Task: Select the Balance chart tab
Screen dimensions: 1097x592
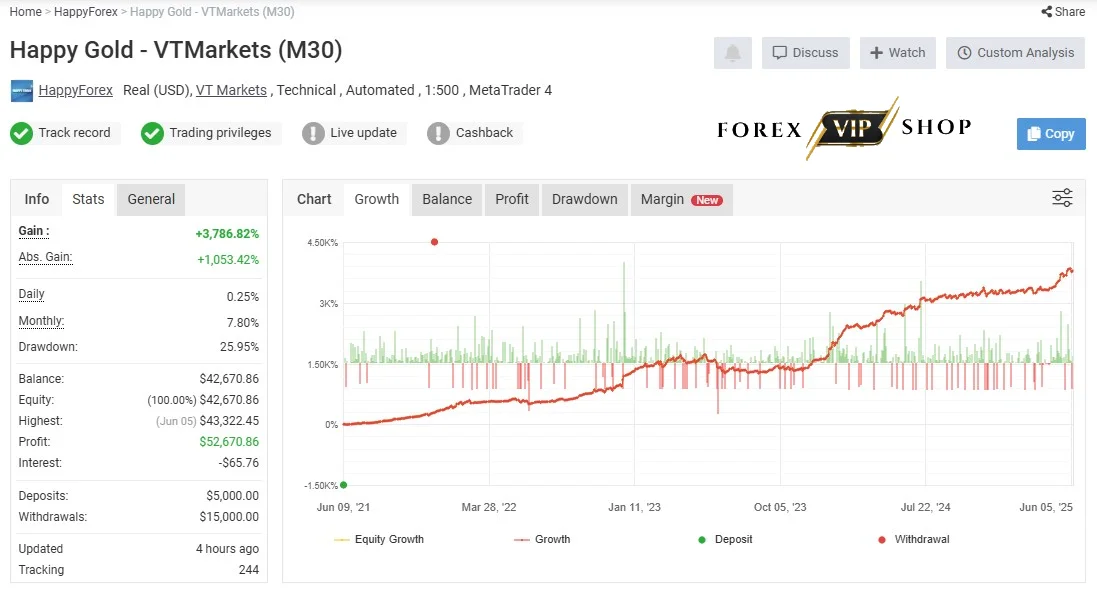Action: pyautogui.click(x=447, y=199)
